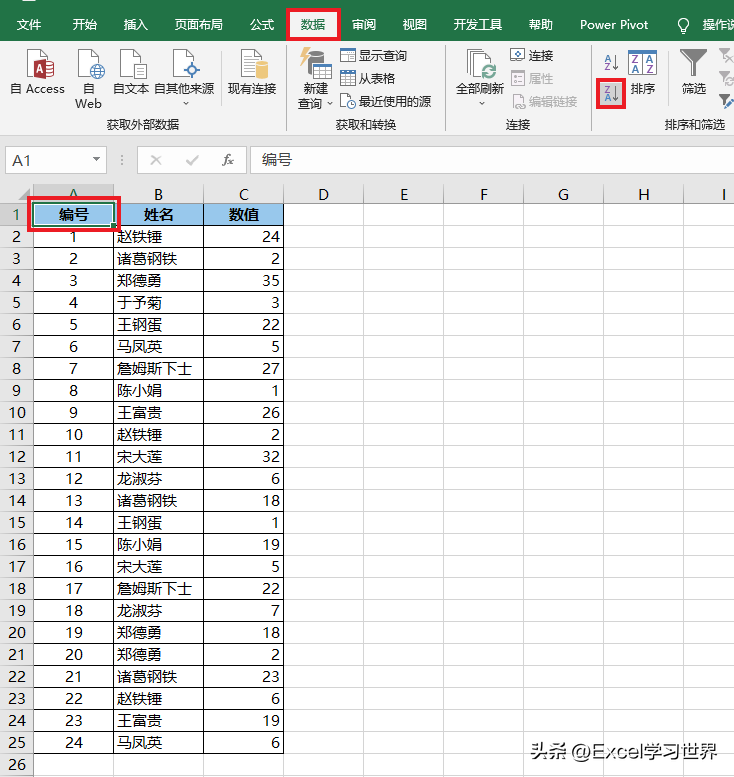The image size is (734, 777).
Task: Switch to the Developer (开发工具) tab
Action: click(478, 25)
